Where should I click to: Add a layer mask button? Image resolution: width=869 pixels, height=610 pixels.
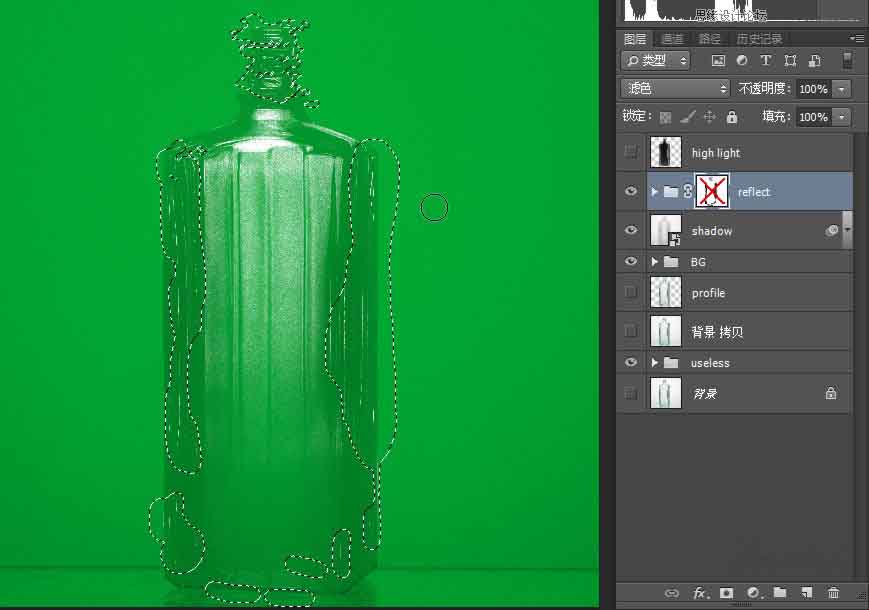coord(727,593)
